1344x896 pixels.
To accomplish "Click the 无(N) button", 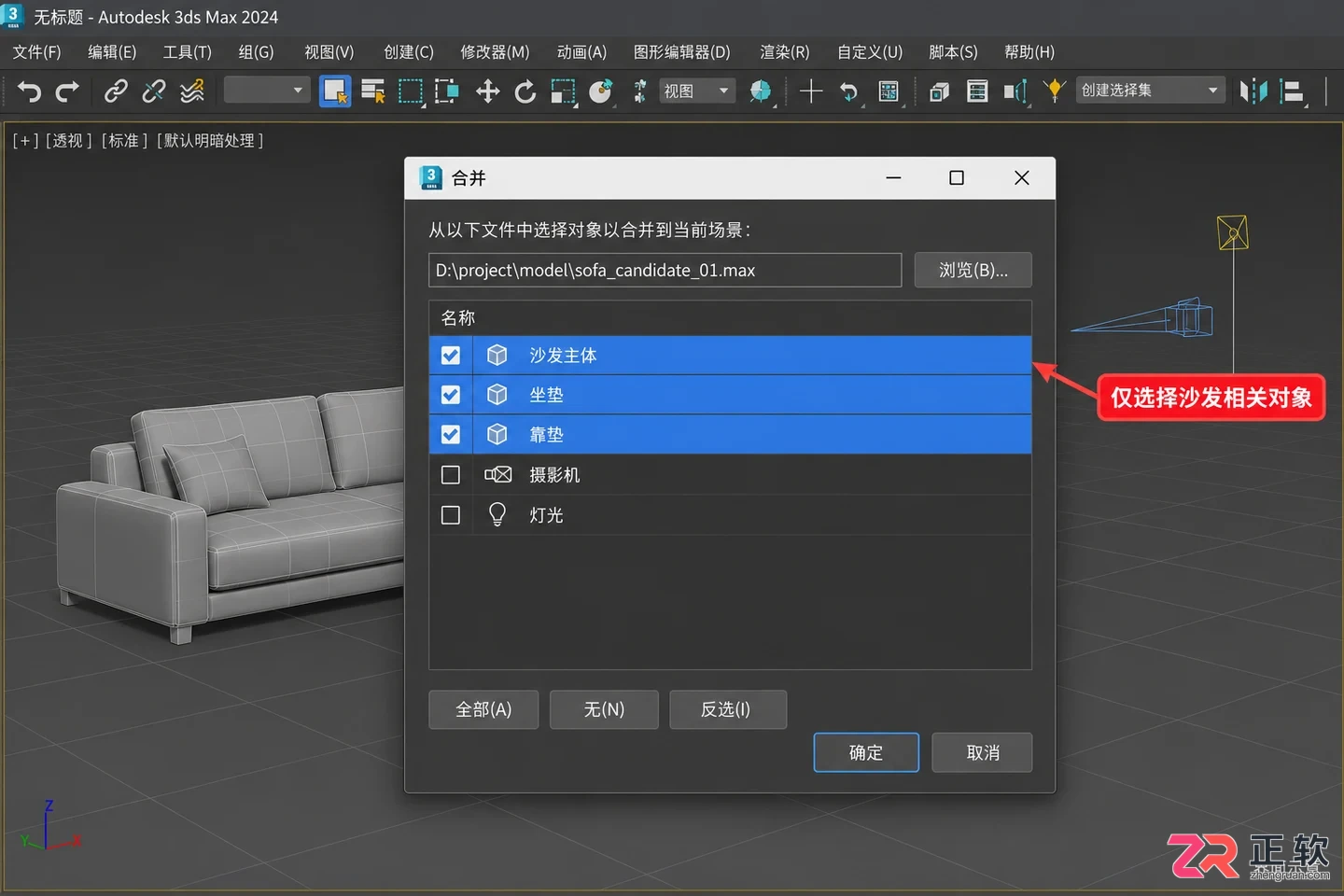I will [x=604, y=709].
